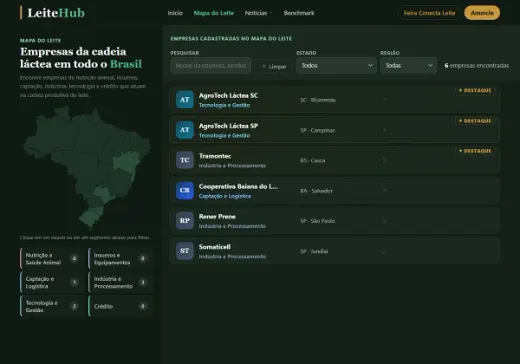Open Benchmark nav item

(299, 13)
